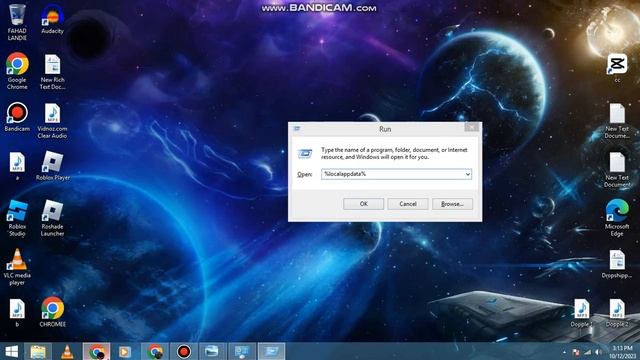This screenshot has height=360, width=640.
Task: Select the cc CapCut shortcut
Action: point(617,68)
